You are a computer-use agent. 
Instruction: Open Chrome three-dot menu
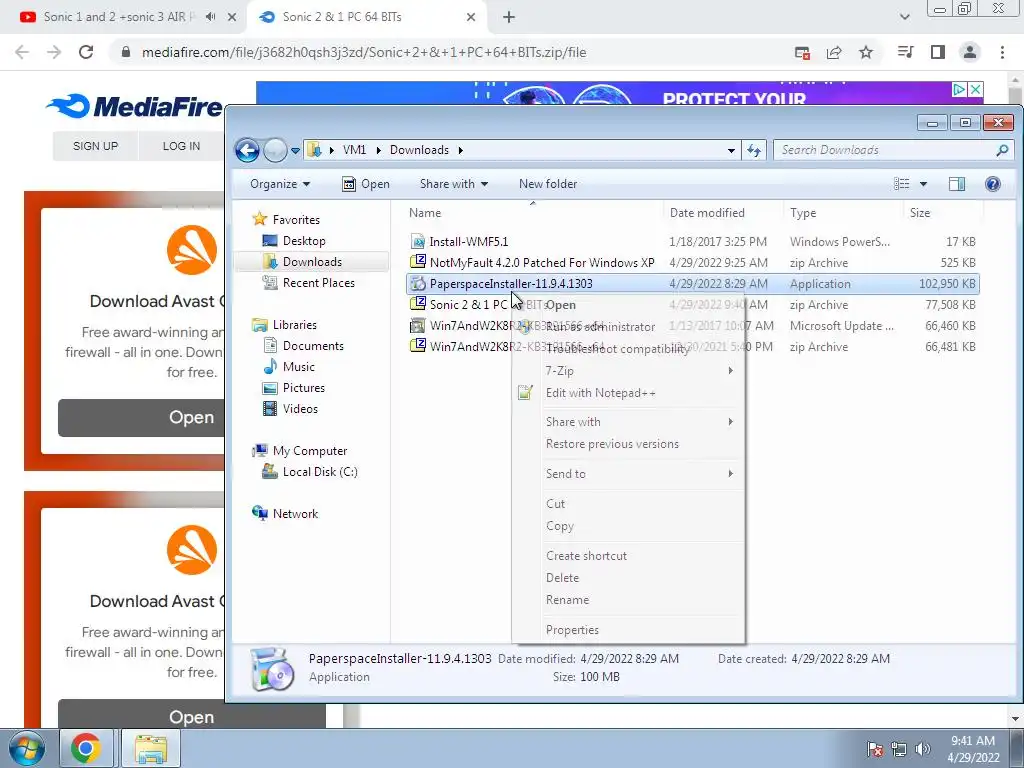point(1002,52)
